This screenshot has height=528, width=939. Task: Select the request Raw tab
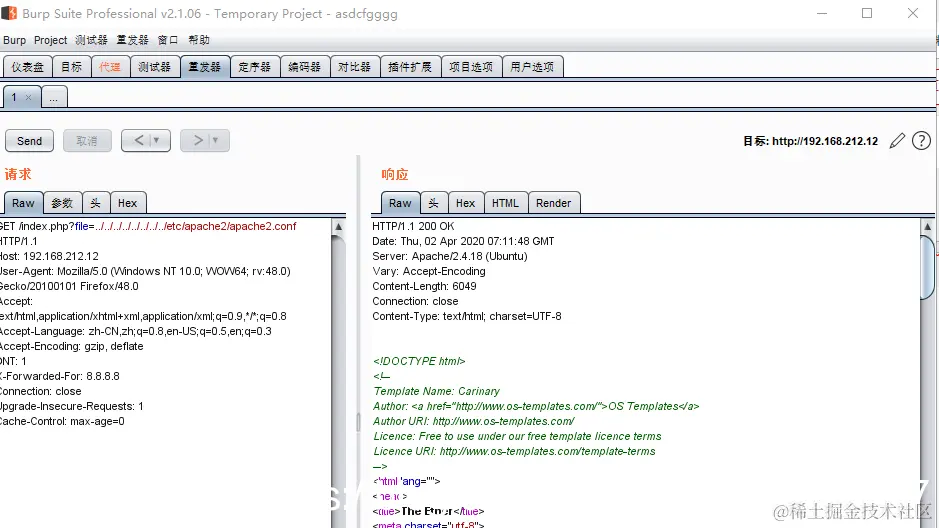point(23,203)
